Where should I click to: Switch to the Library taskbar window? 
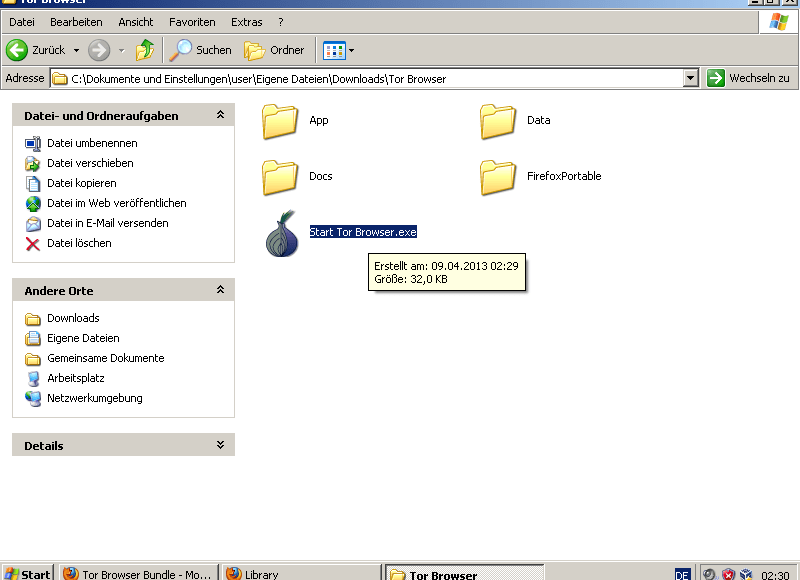[x=302, y=573]
